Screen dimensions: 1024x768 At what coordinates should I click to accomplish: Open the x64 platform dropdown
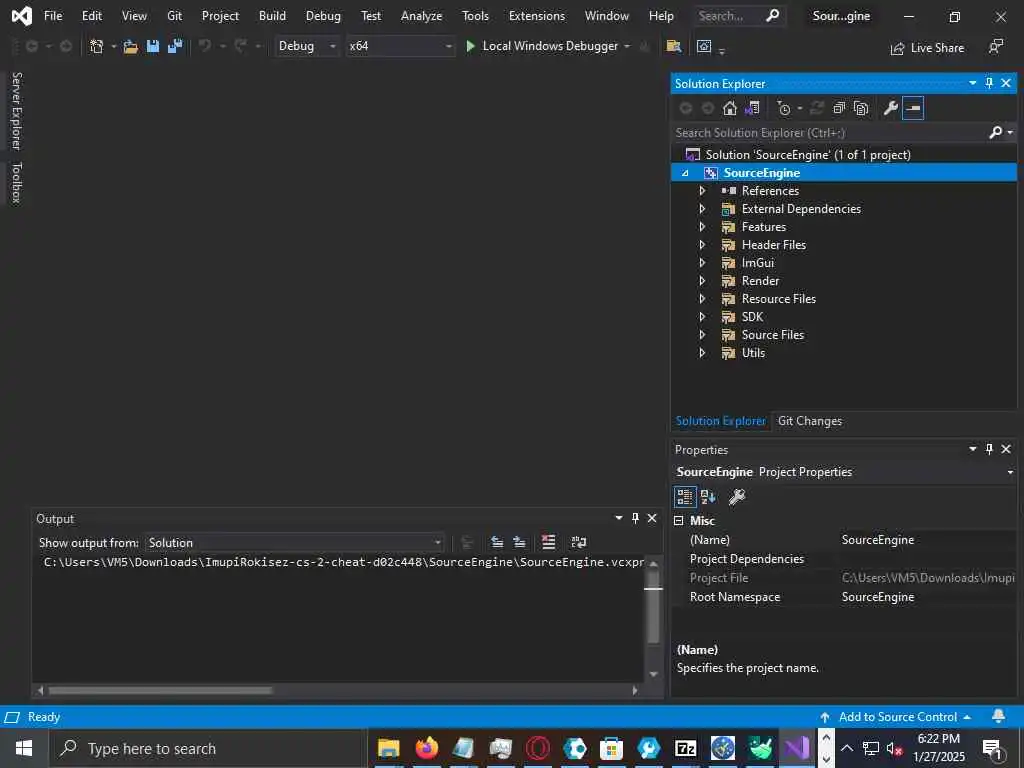point(400,46)
